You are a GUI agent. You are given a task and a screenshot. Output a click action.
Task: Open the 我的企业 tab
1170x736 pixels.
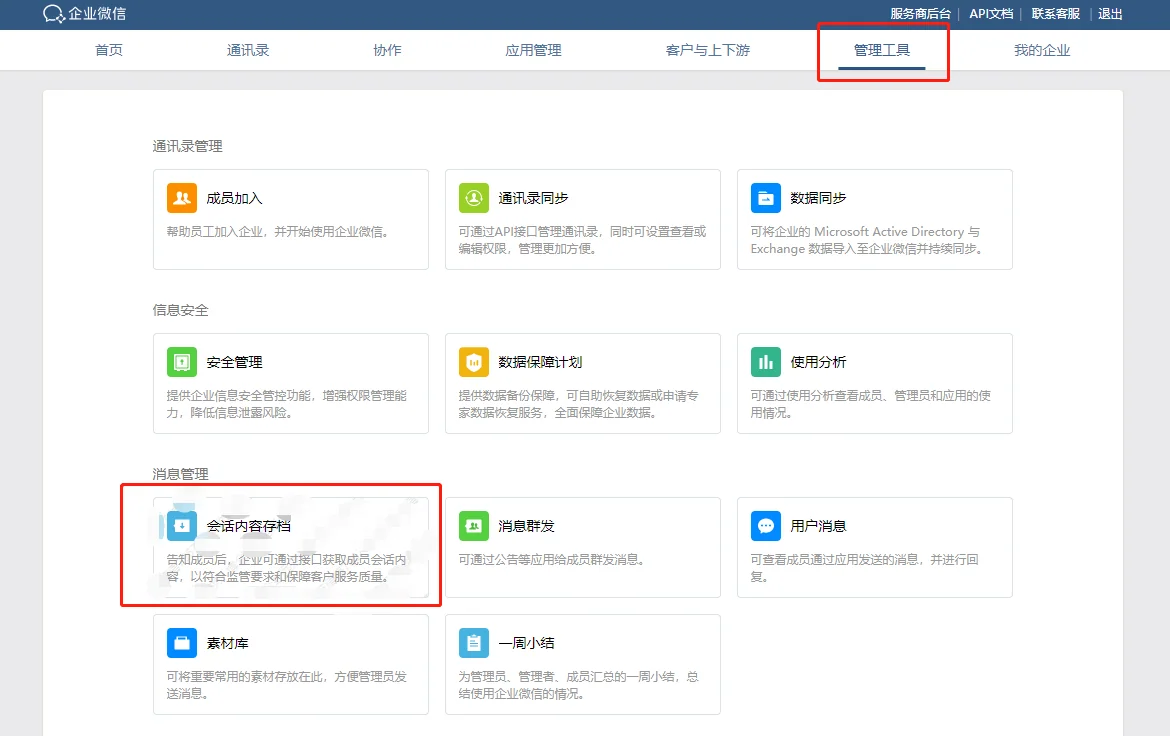pyautogui.click(x=1042, y=50)
